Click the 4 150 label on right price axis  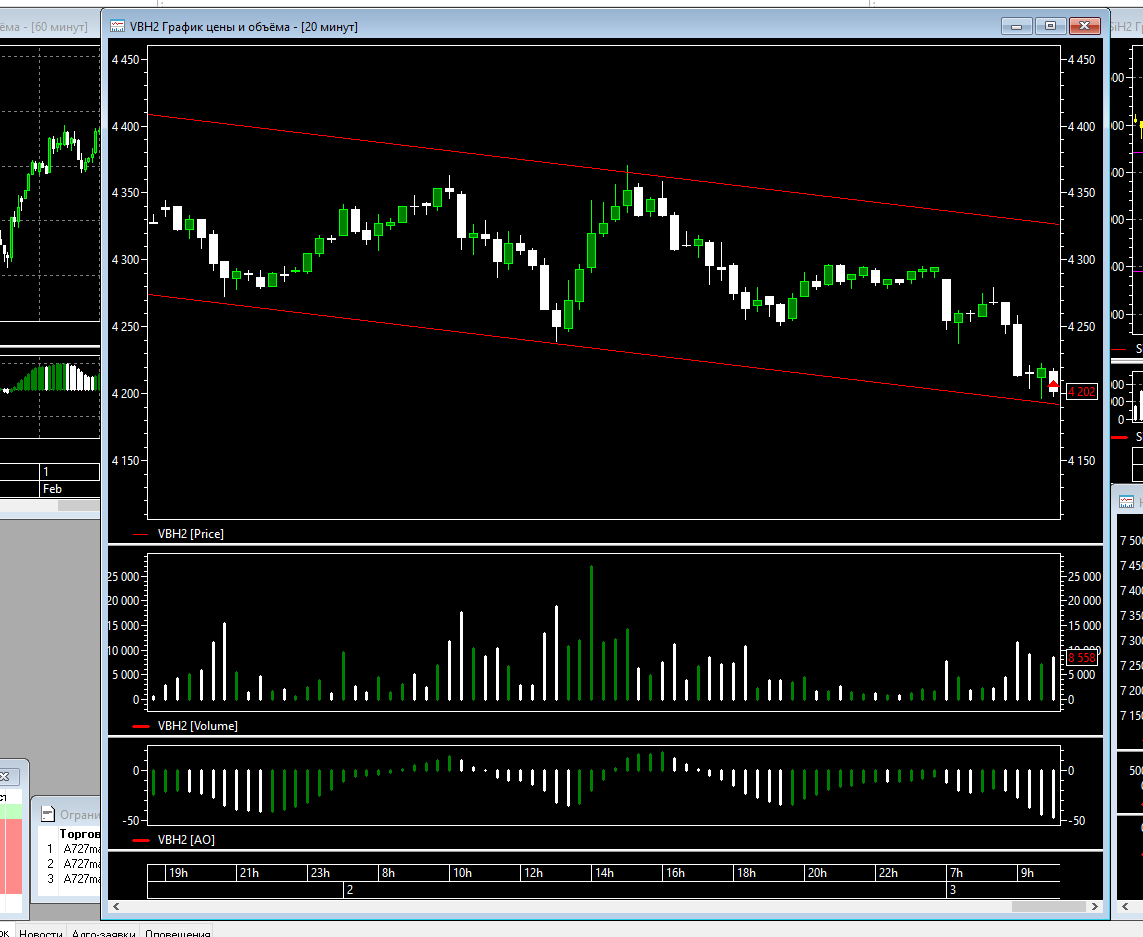tap(1081, 461)
